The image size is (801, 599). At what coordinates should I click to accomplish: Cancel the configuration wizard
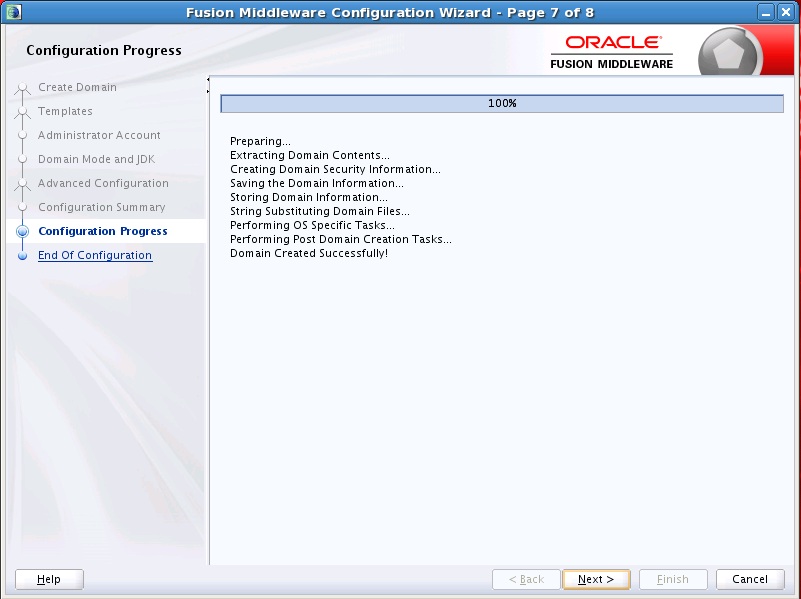click(750, 579)
